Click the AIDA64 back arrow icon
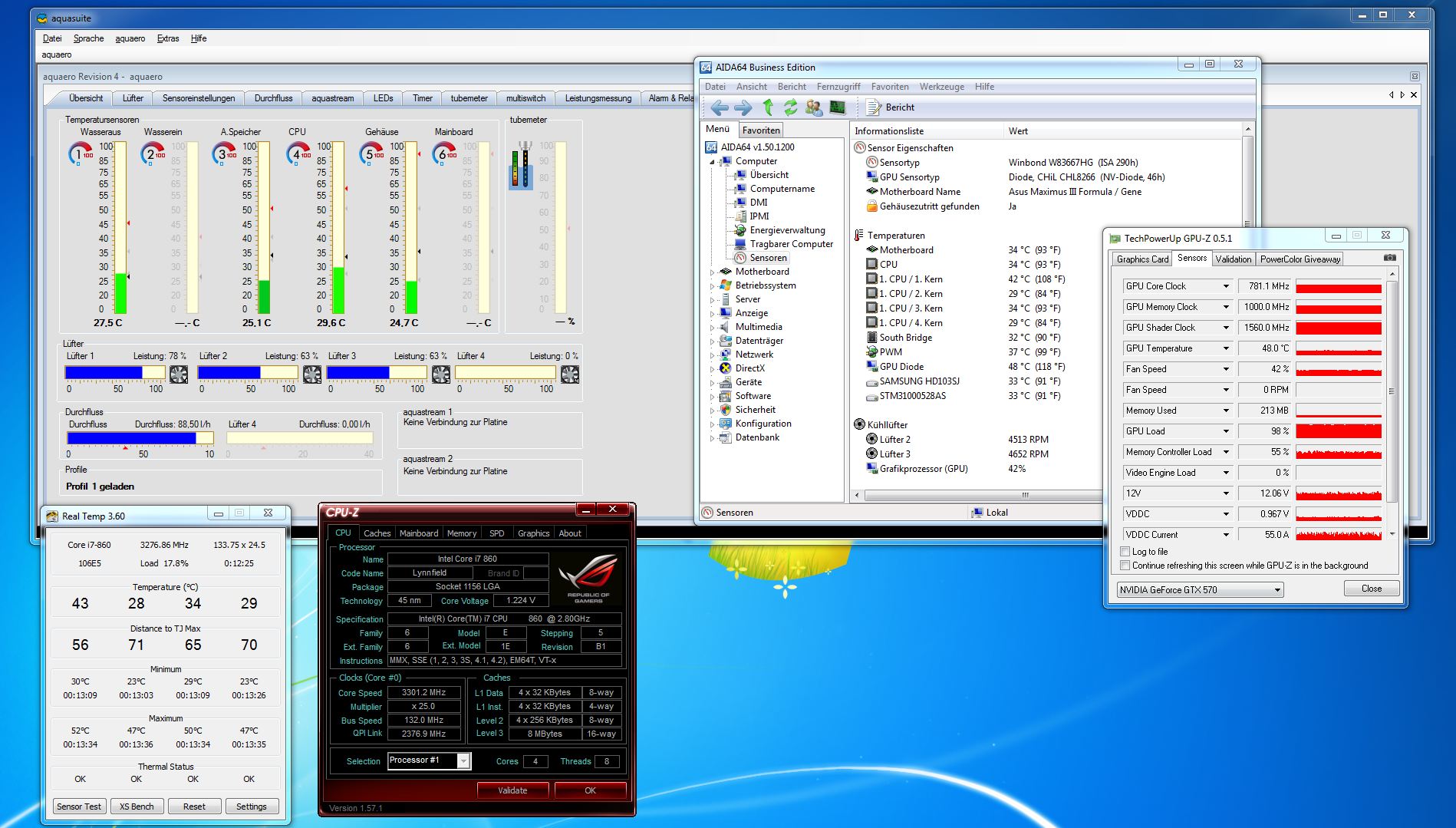Viewport: 1456px width, 828px height. 719,107
